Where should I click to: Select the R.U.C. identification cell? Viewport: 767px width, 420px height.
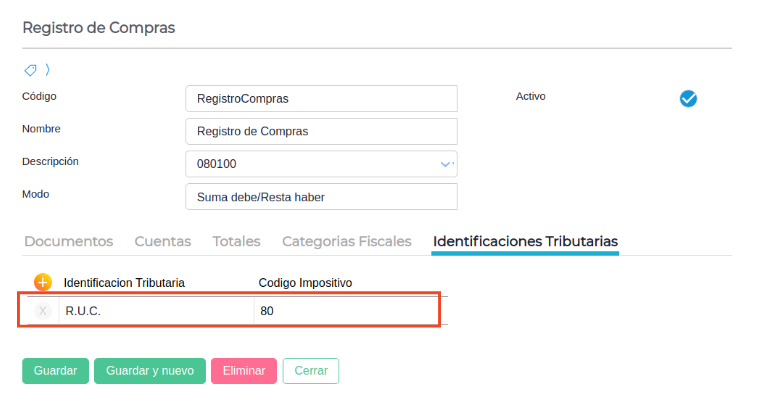(156, 311)
